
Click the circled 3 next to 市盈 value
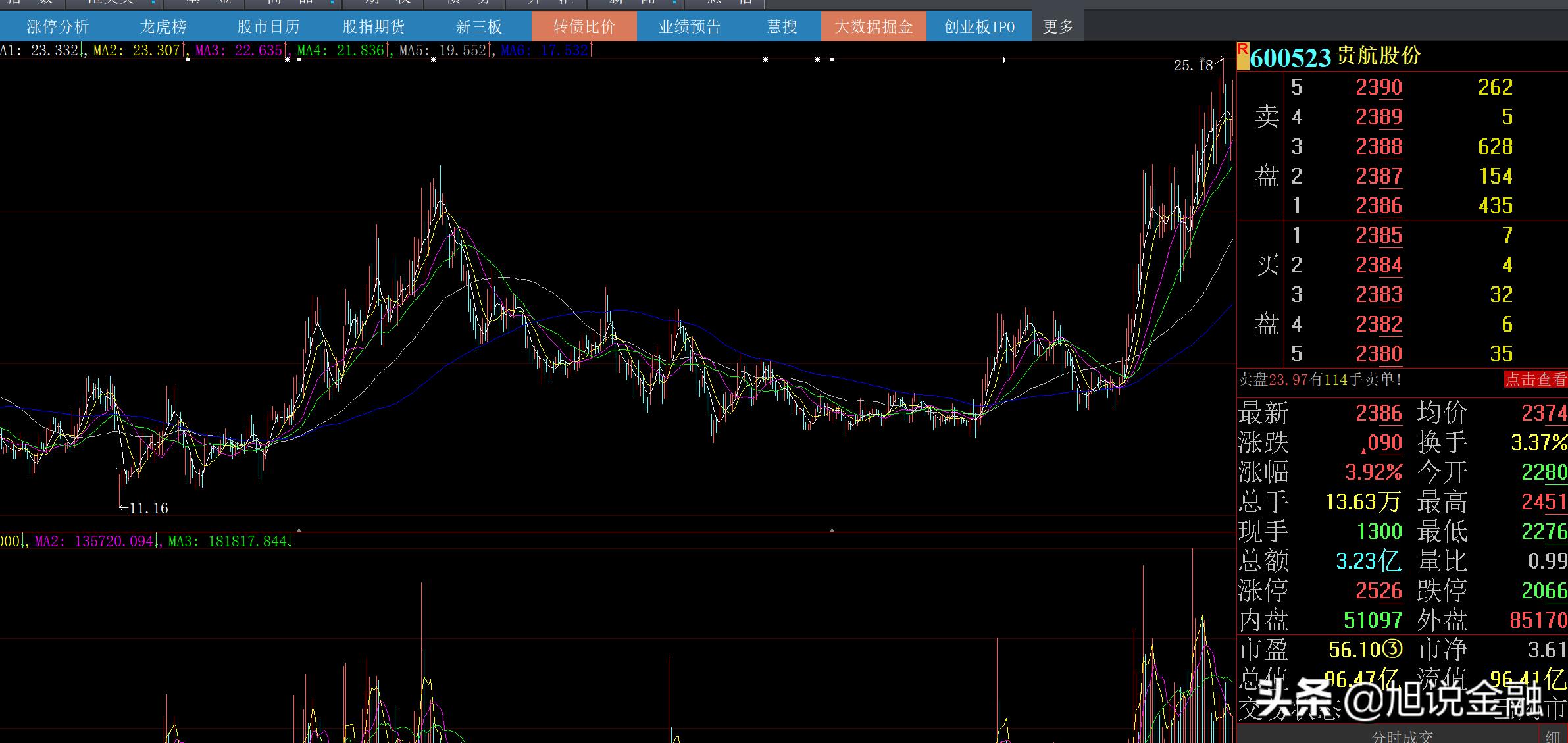point(1392,650)
